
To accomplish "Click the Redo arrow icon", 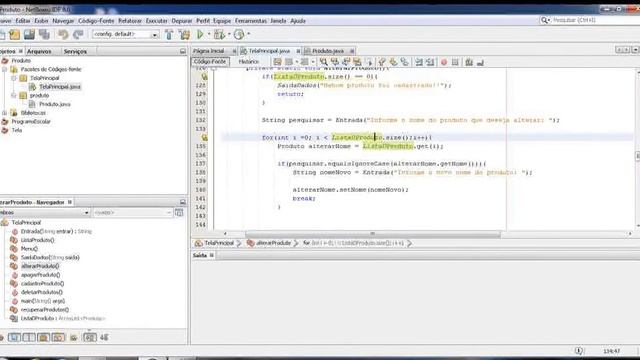I will [78, 35].
